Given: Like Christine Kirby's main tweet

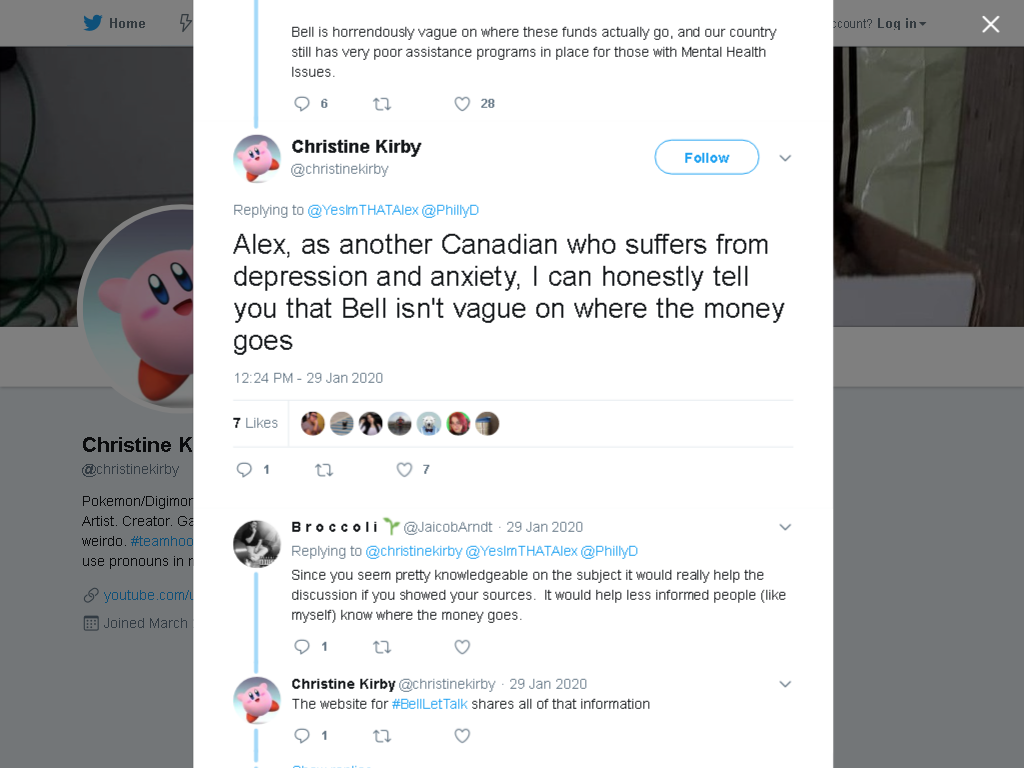Looking at the screenshot, I should tap(405, 470).
